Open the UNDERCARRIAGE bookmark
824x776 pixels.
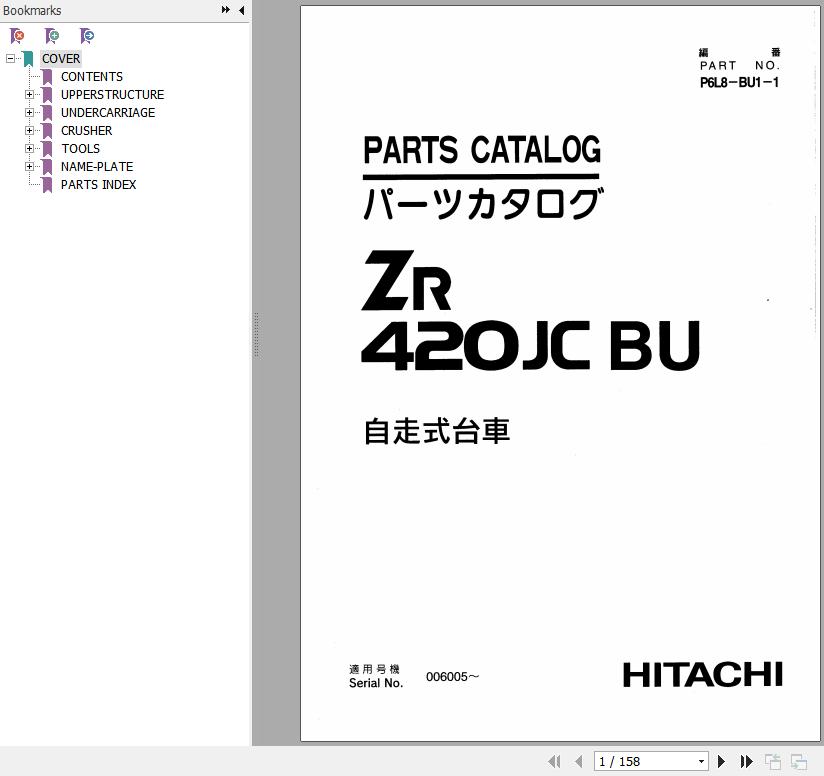click(108, 112)
